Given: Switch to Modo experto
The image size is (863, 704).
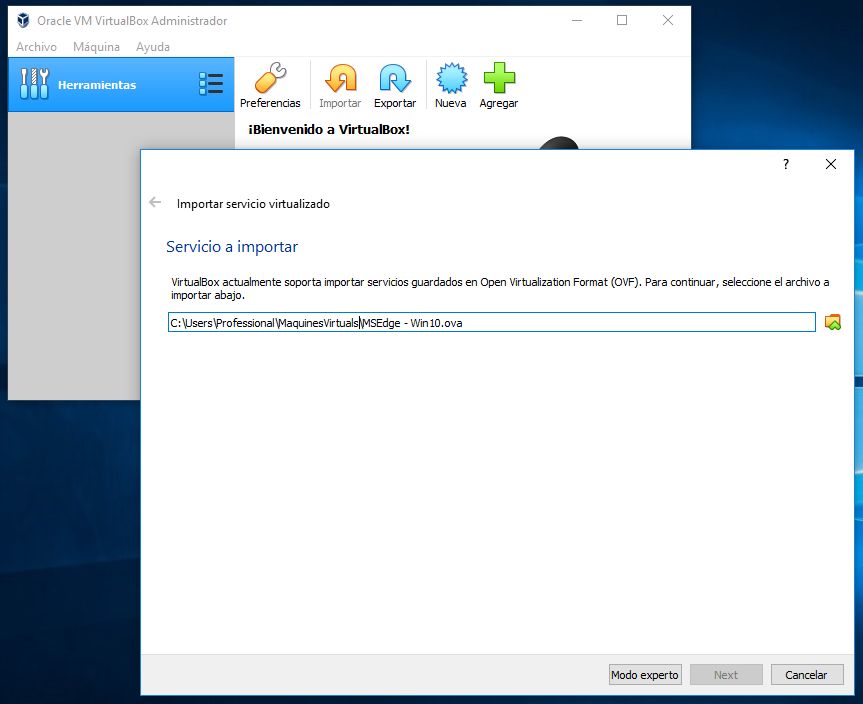Looking at the screenshot, I should pos(645,675).
